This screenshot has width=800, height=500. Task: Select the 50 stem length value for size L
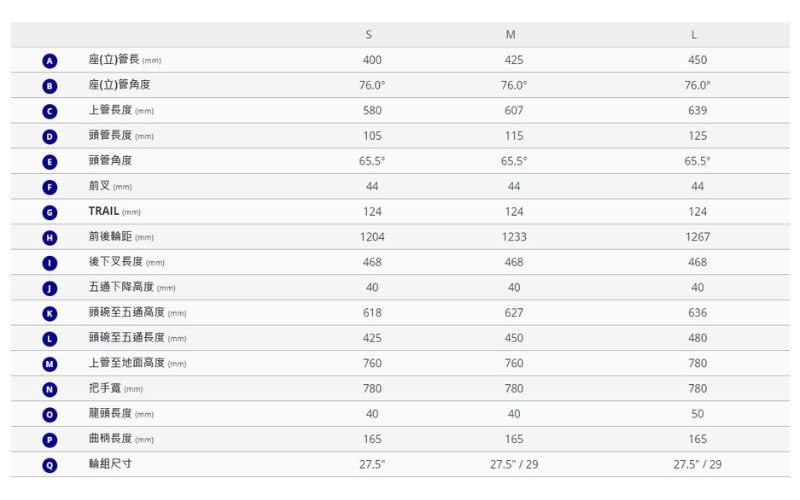tap(697, 414)
